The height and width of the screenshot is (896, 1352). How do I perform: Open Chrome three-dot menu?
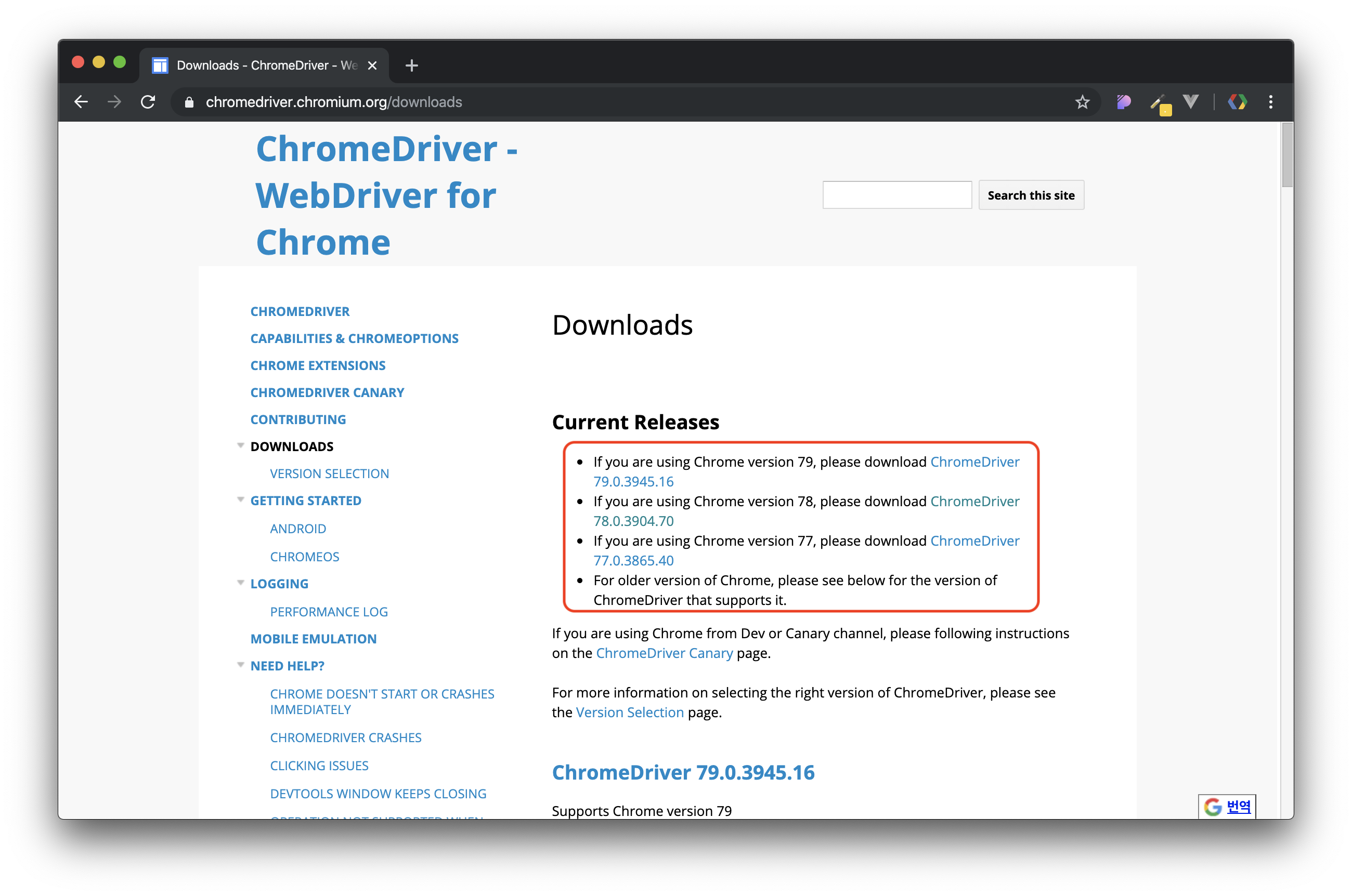(x=1270, y=102)
